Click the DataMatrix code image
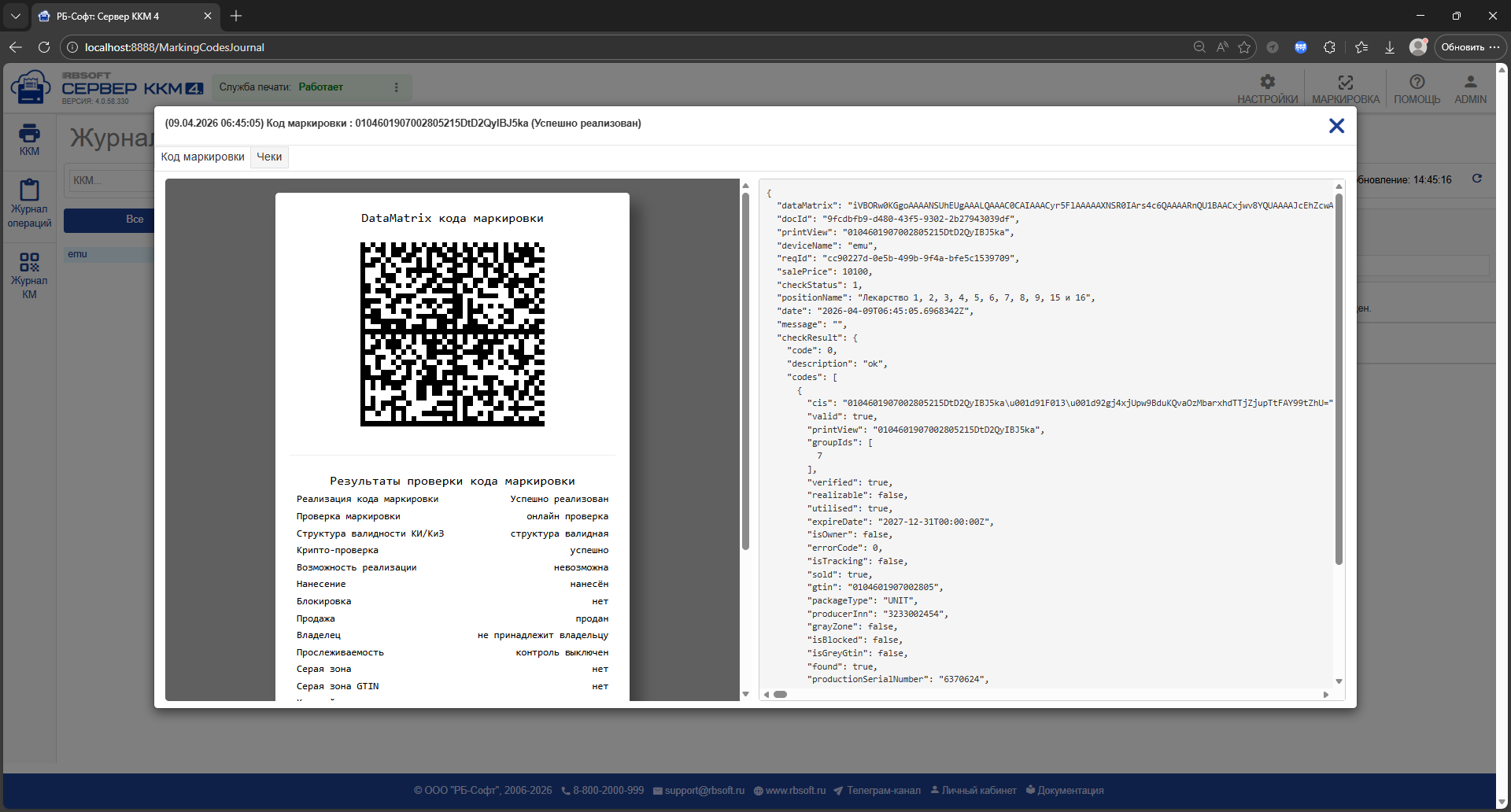Screen dimensions: 1511x812 pyautogui.click(x=453, y=334)
